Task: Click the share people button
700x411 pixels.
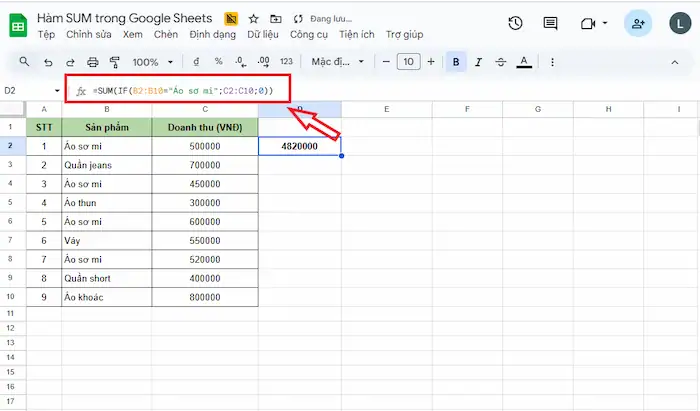Action: (x=638, y=23)
